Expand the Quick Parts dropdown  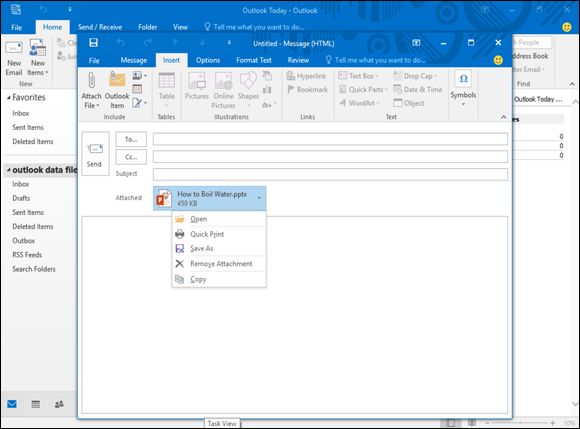pyautogui.click(x=386, y=89)
